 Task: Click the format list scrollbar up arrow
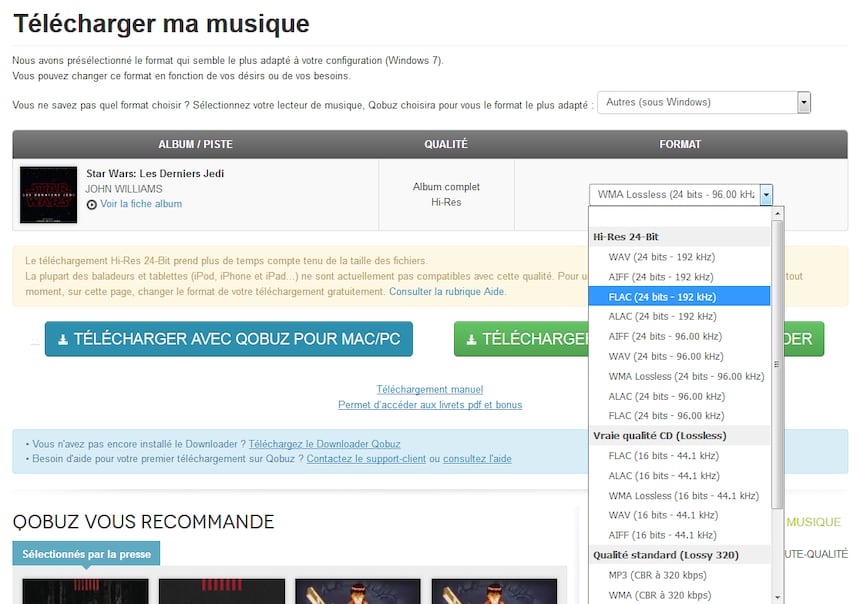[x=777, y=213]
